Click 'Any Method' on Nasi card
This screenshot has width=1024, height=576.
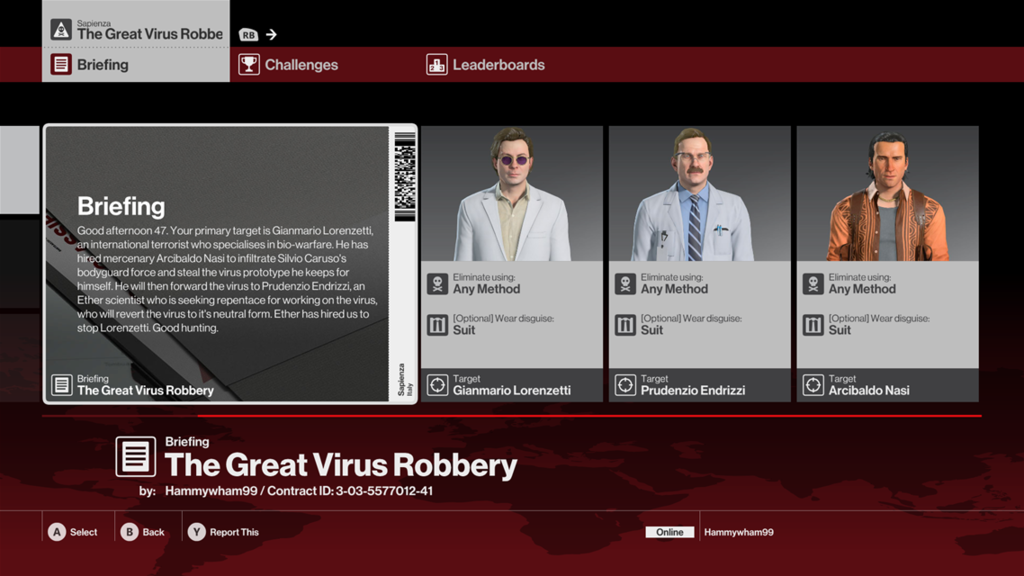click(x=862, y=289)
